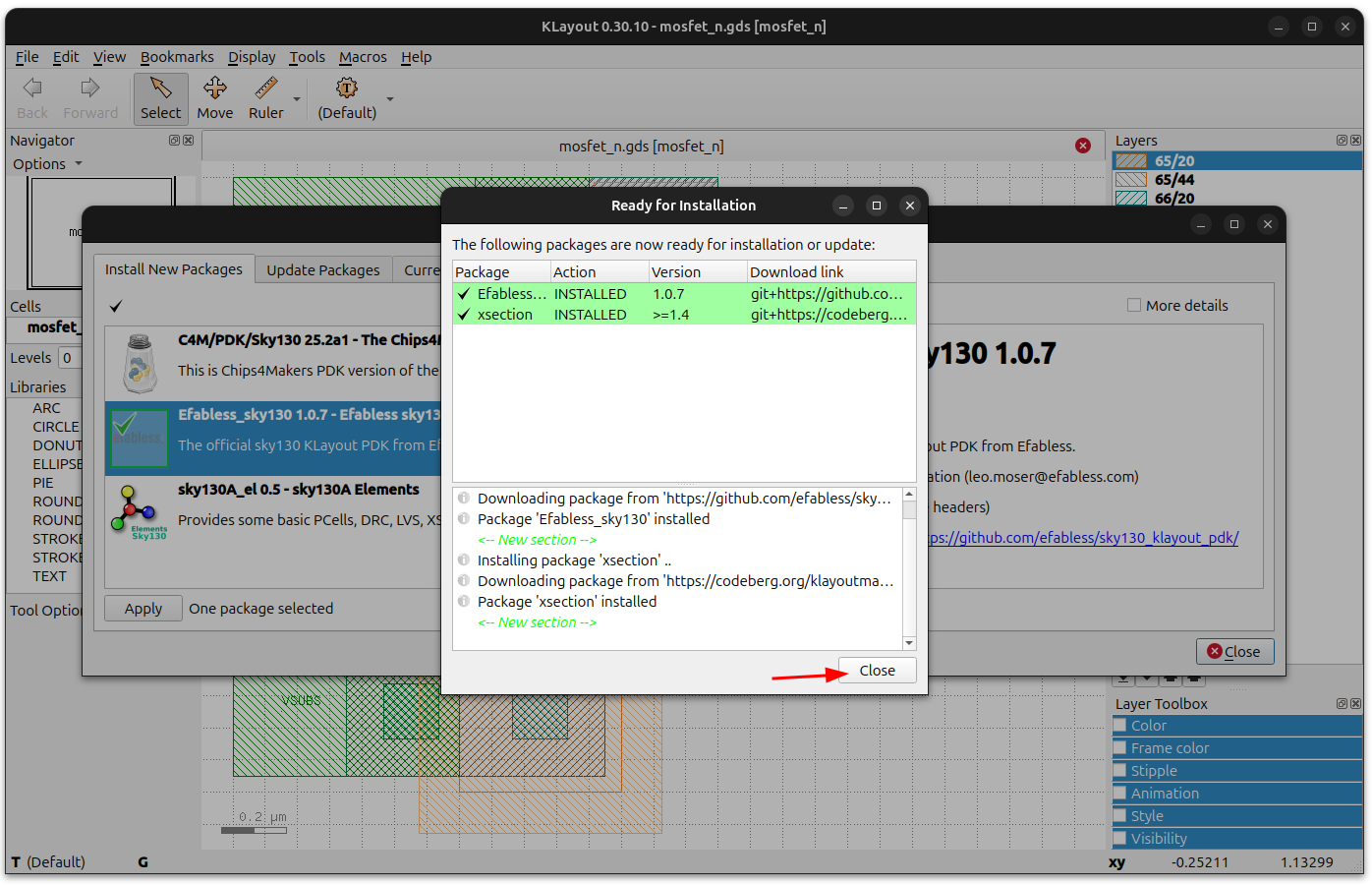The height and width of the screenshot is (885, 1372).
Task: Select the sky130A_el 0.5 package entry
Action: 273,513
